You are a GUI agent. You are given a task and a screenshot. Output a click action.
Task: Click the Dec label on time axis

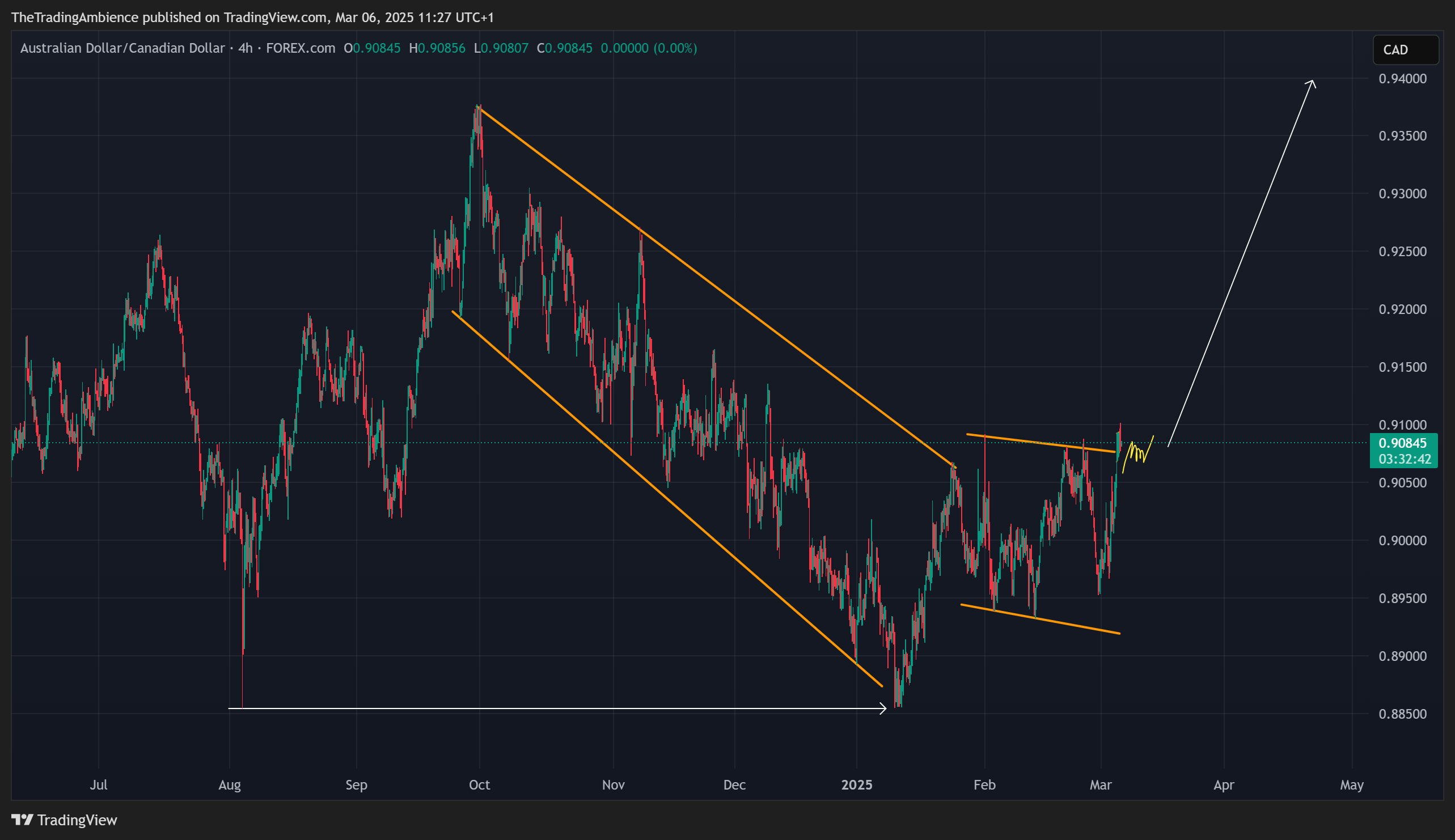[735, 784]
